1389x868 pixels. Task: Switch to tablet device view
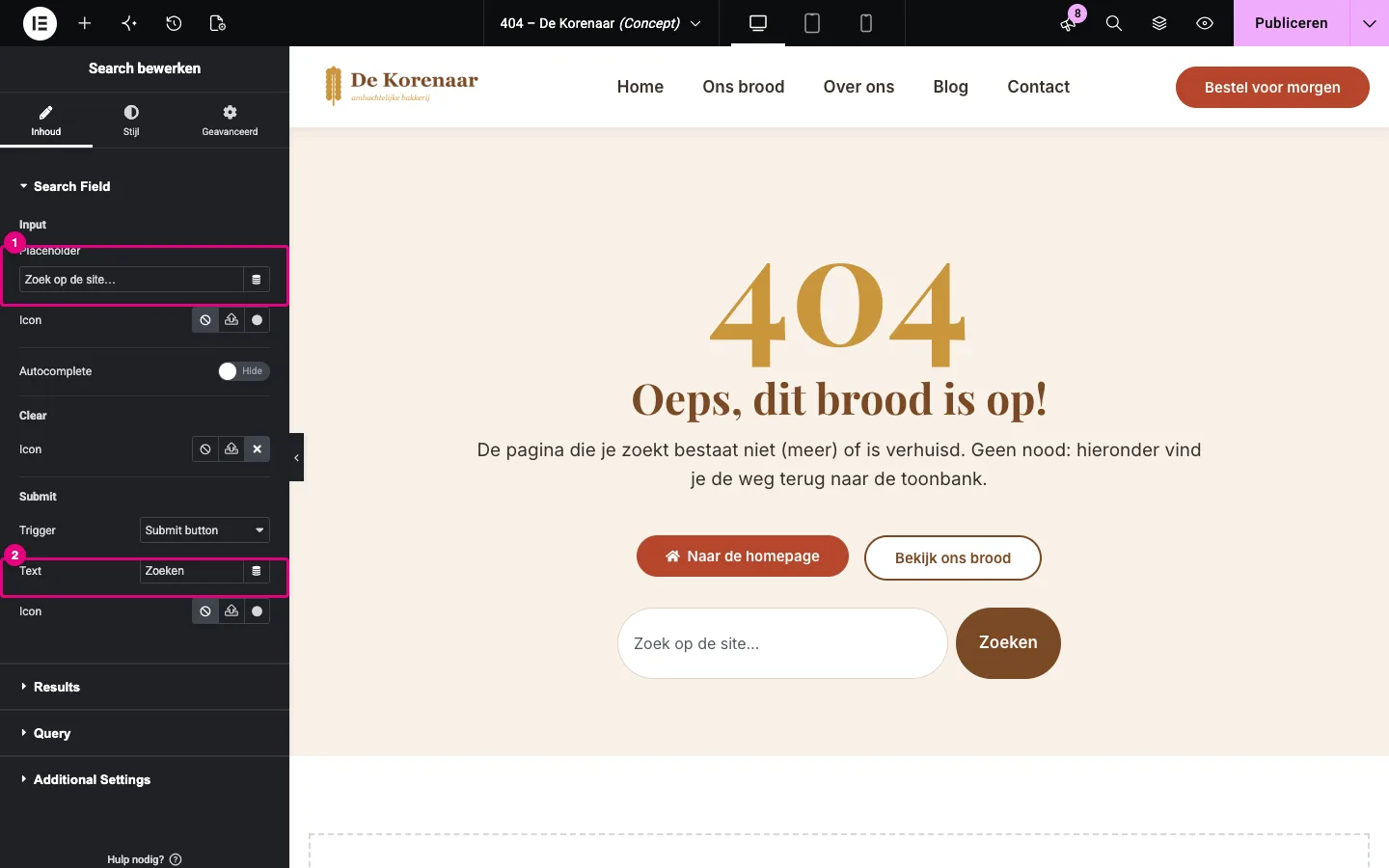[812, 23]
